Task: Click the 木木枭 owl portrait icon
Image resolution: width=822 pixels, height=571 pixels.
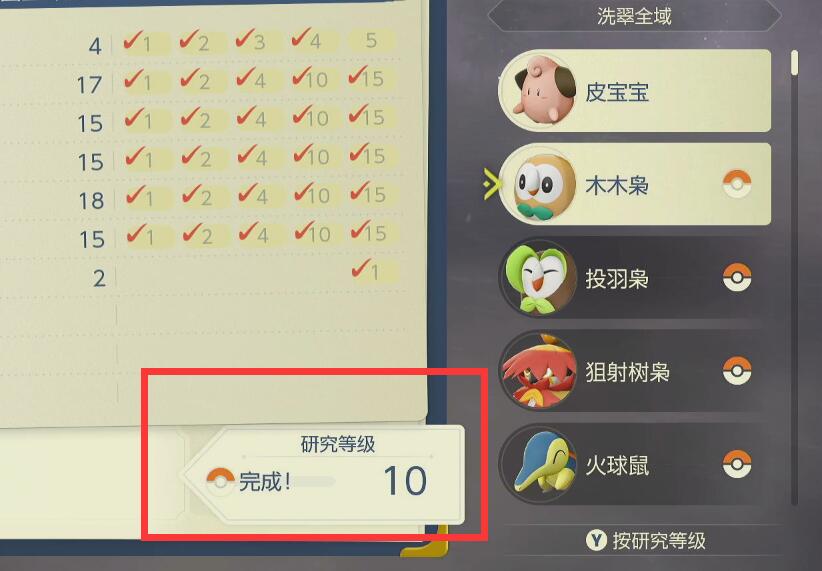Action: click(537, 185)
